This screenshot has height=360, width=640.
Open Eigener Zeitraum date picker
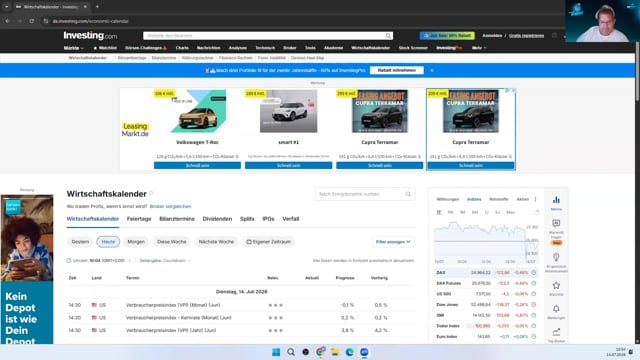pyautogui.click(x=269, y=242)
